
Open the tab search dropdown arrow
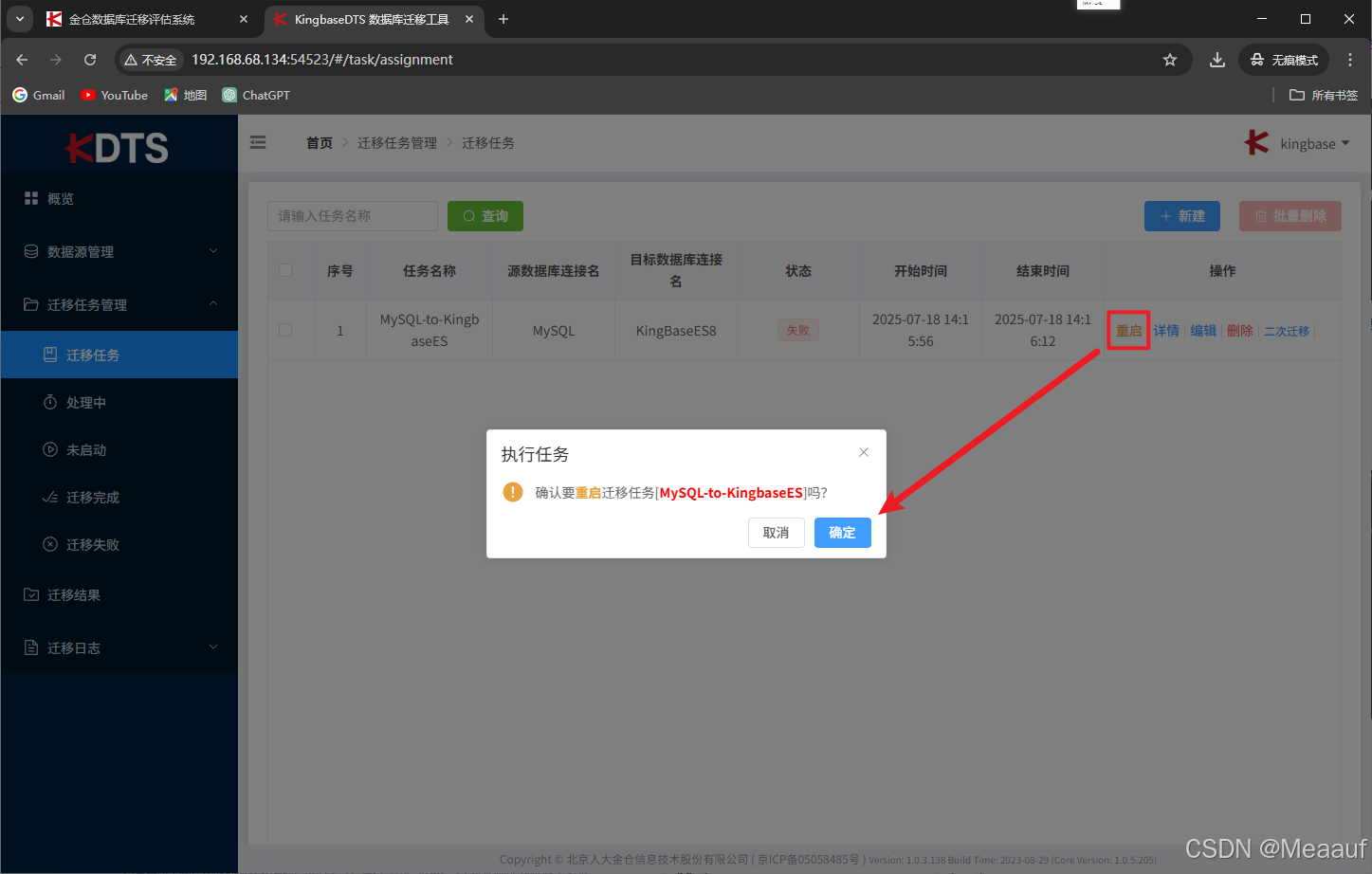pos(20,19)
